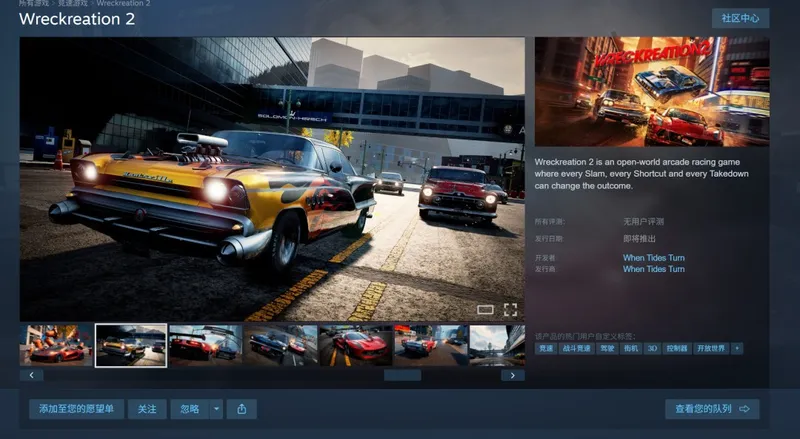Open the 竞速 tag
Viewport: 800px width, 439px height.
[546, 348]
